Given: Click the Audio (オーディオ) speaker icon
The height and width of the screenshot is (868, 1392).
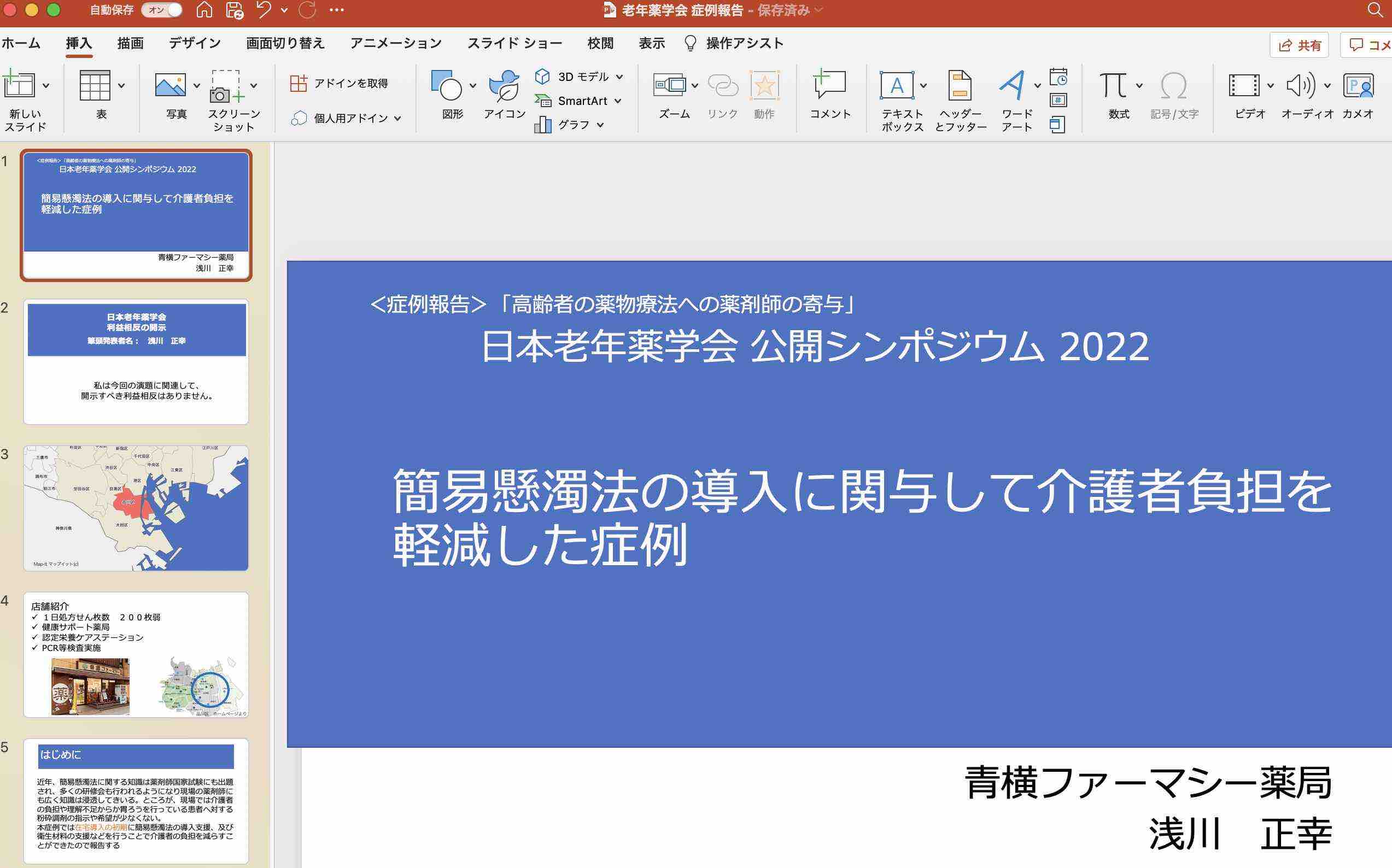Looking at the screenshot, I should tap(1300, 85).
